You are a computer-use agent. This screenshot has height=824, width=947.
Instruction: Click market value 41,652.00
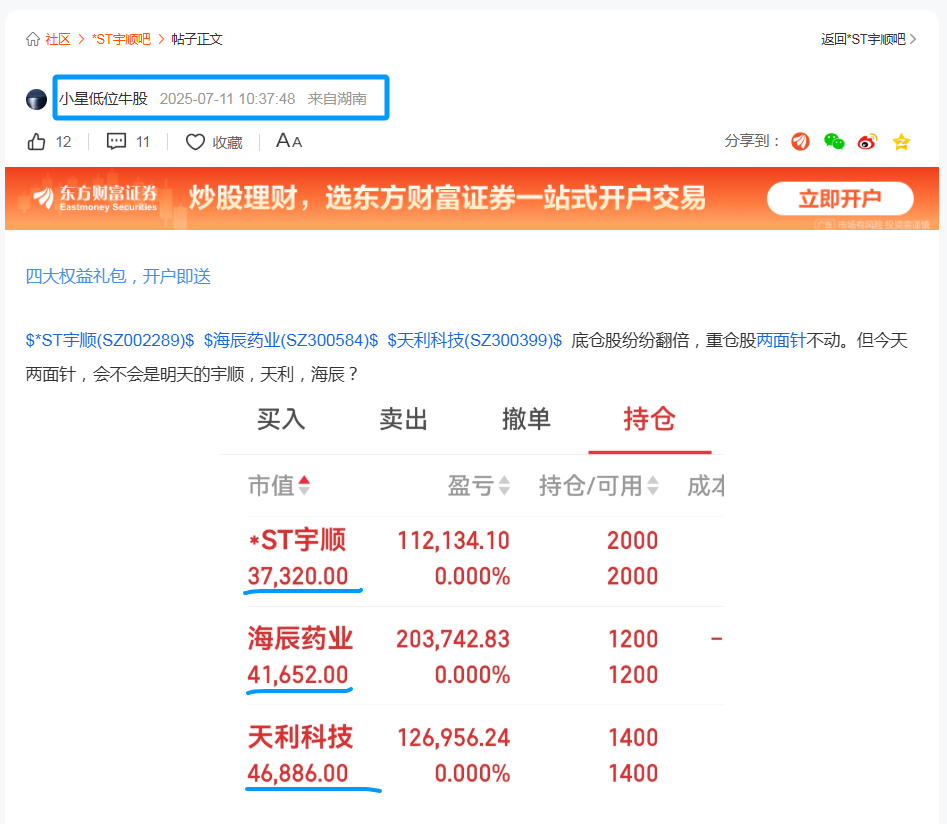point(298,674)
